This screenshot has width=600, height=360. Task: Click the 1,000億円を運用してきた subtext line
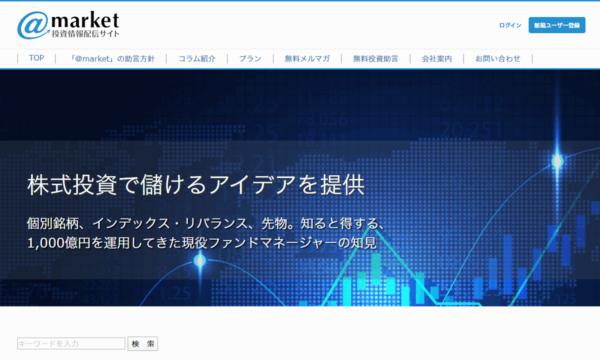coord(202,243)
